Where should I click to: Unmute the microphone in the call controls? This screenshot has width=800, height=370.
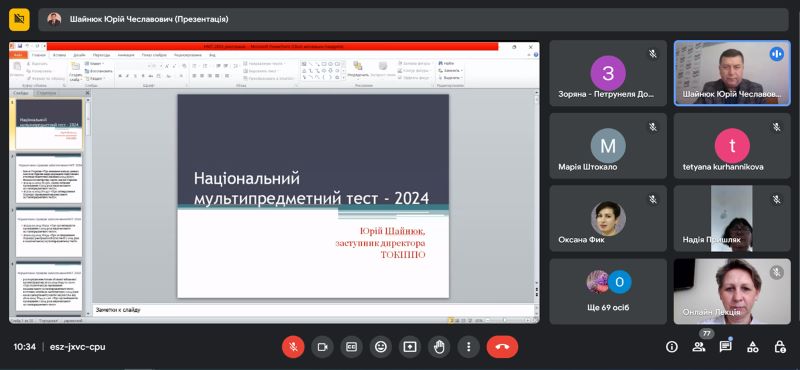pos(293,347)
